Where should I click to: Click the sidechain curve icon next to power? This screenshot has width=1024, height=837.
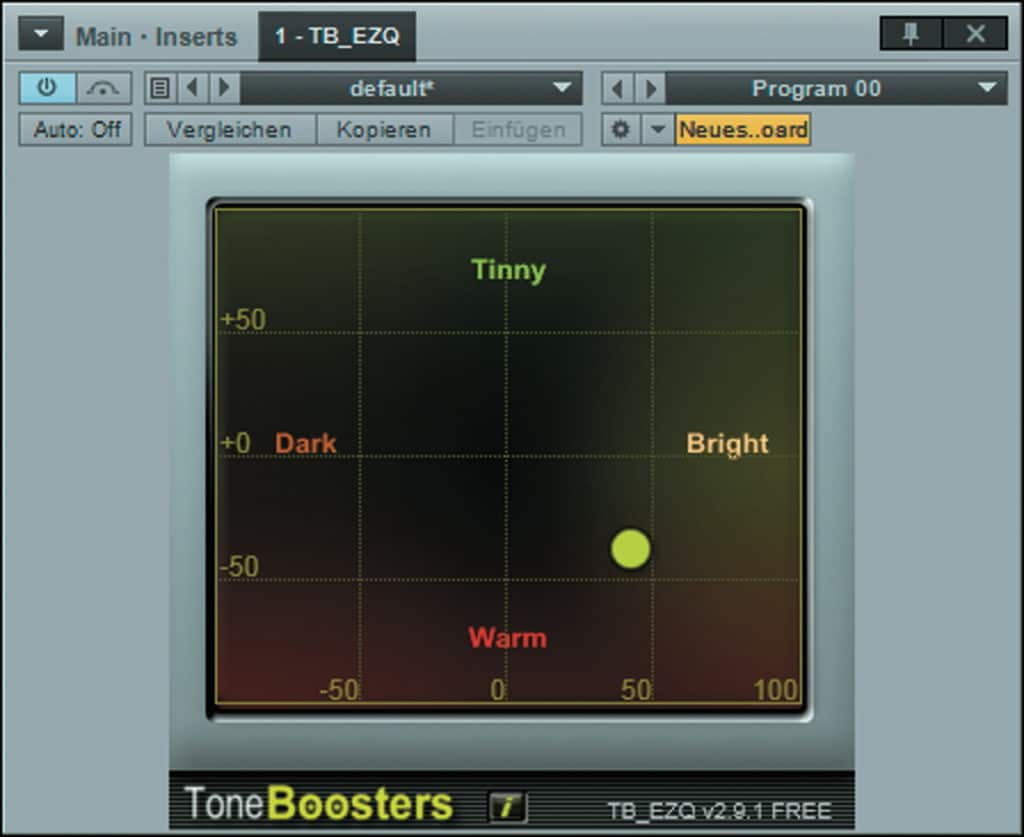click(x=103, y=87)
